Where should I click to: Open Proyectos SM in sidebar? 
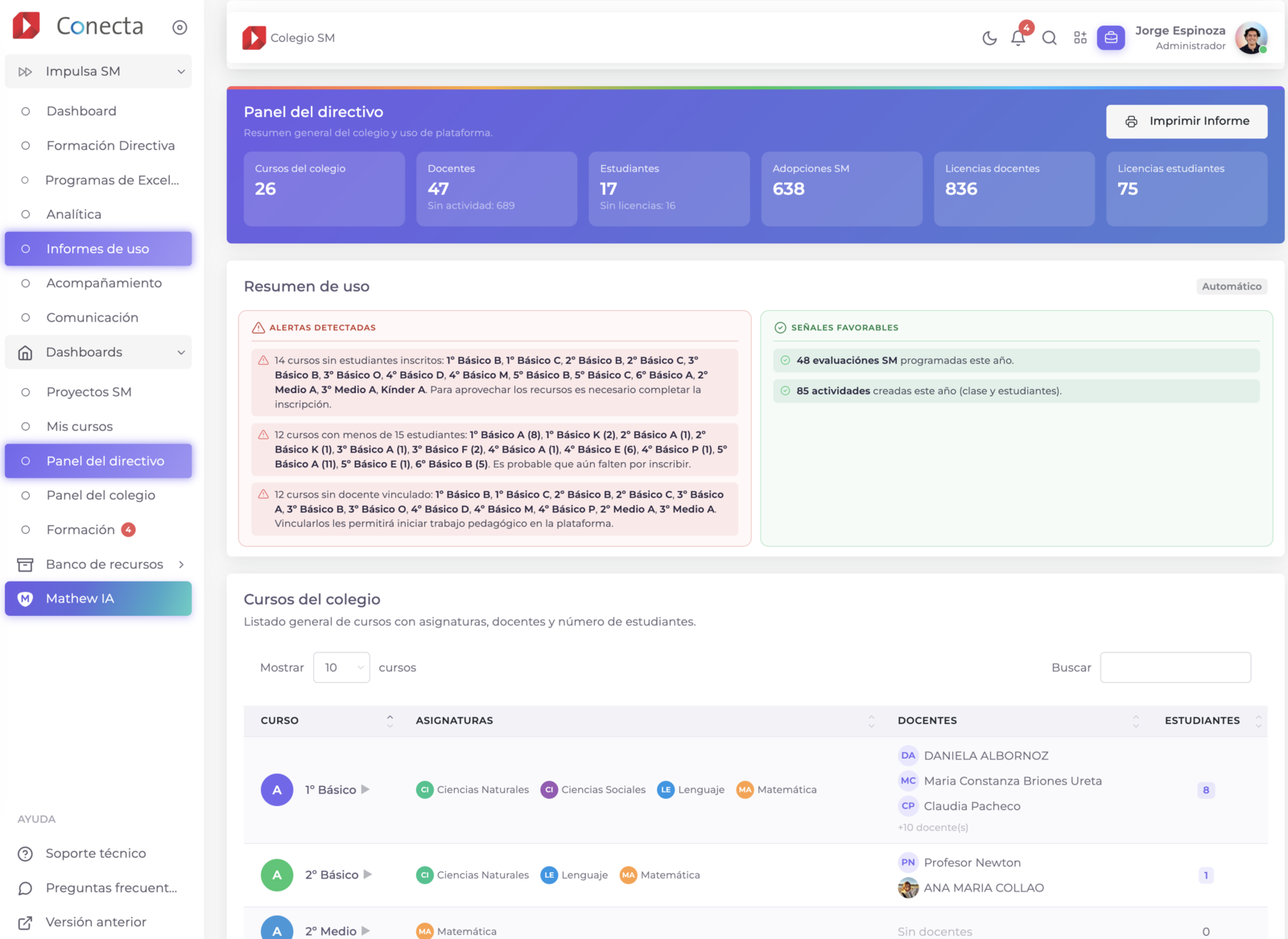tap(98, 392)
